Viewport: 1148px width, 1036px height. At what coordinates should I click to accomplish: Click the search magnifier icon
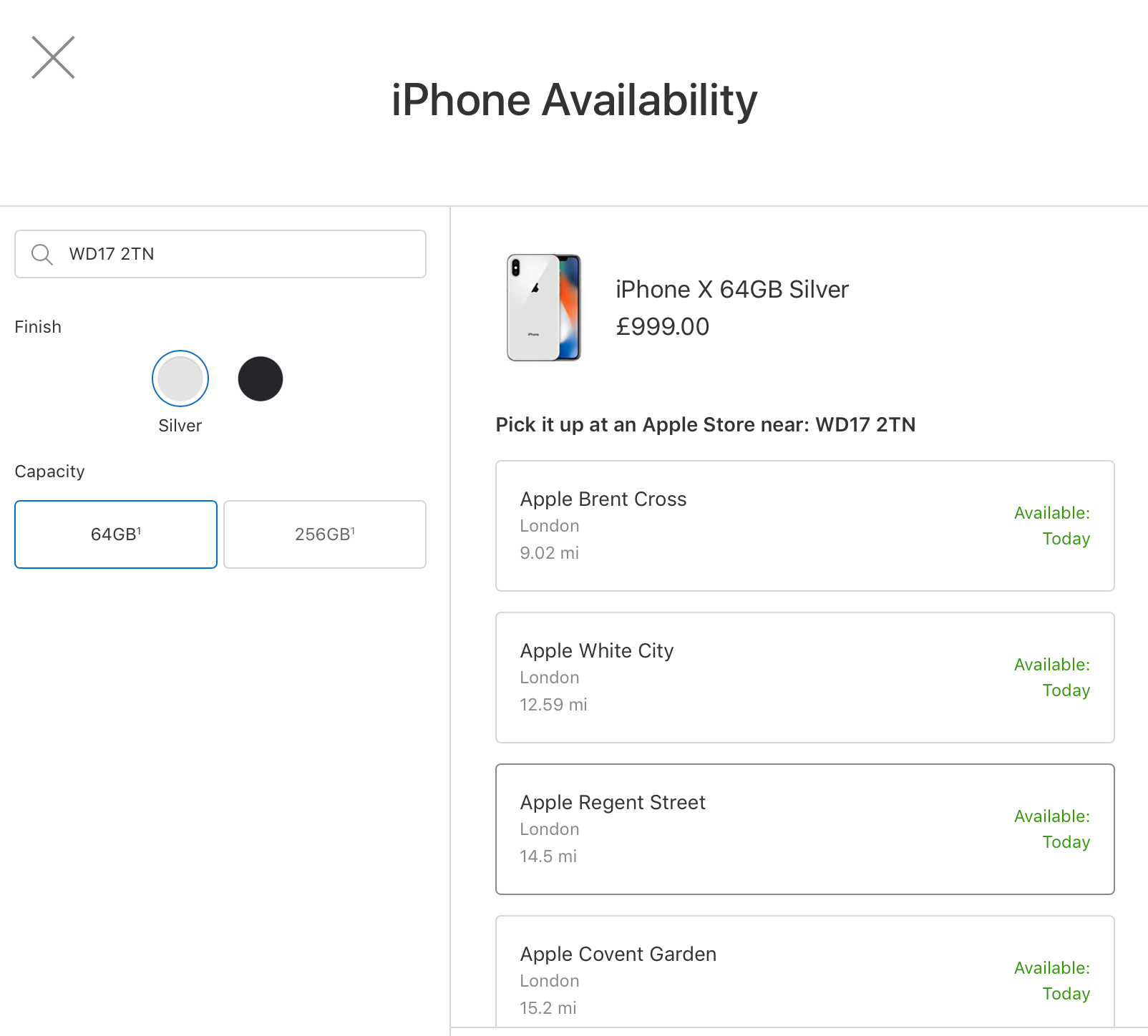click(x=42, y=255)
